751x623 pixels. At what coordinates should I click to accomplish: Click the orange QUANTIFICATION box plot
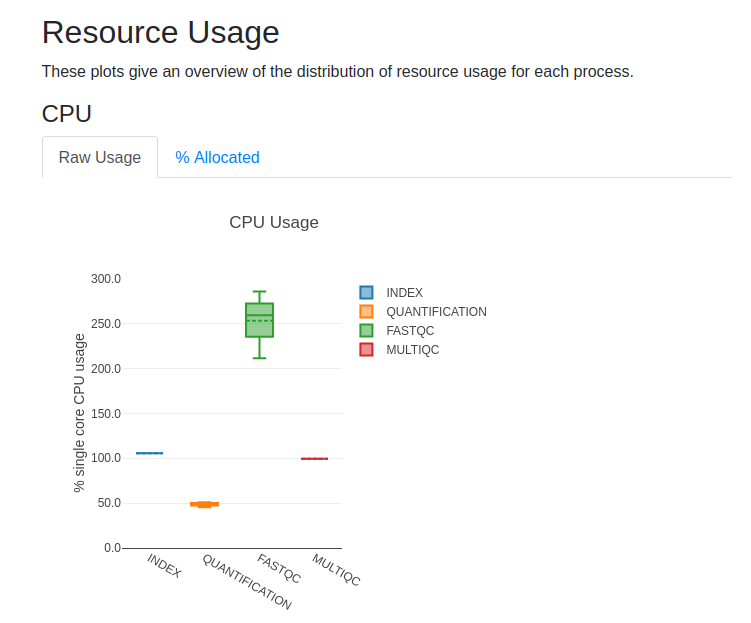coord(204,504)
